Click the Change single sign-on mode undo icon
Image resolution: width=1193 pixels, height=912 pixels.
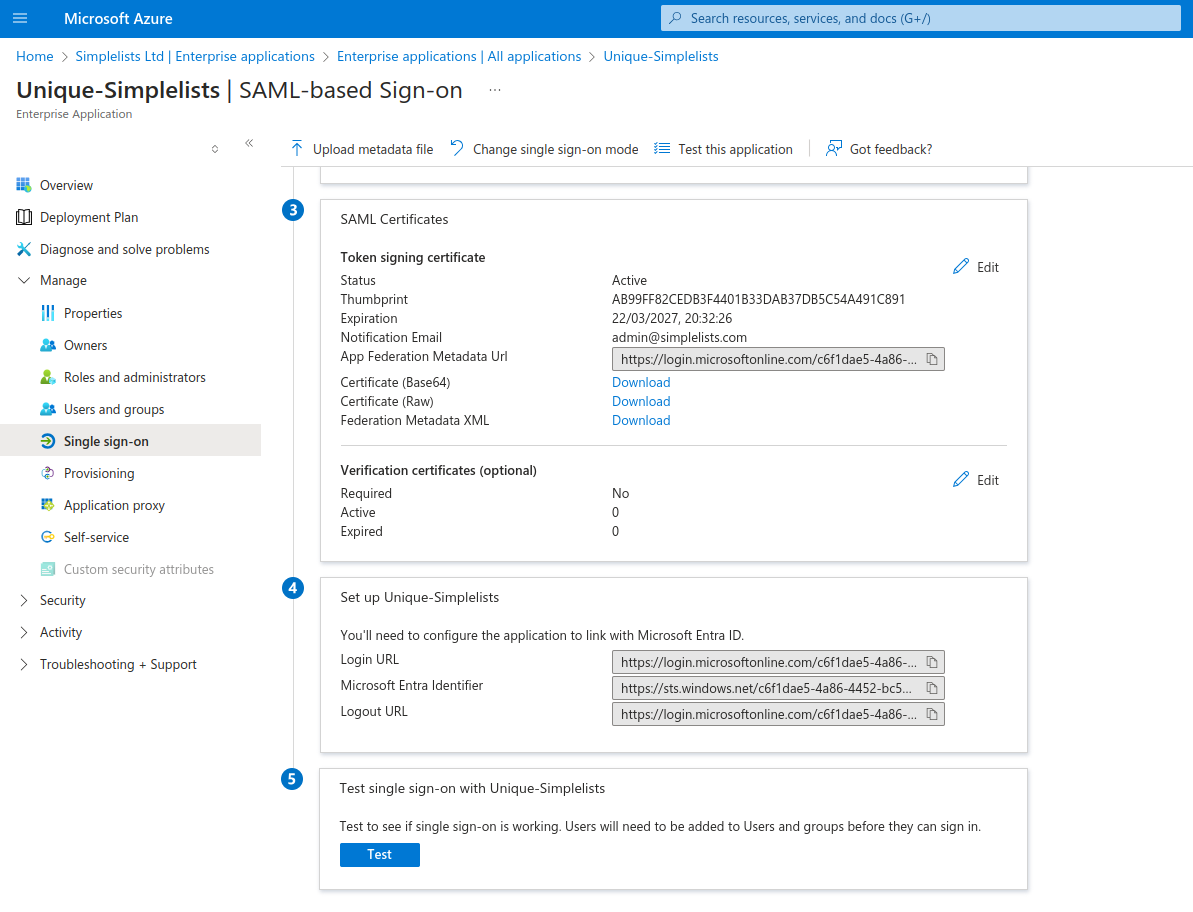click(457, 148)
